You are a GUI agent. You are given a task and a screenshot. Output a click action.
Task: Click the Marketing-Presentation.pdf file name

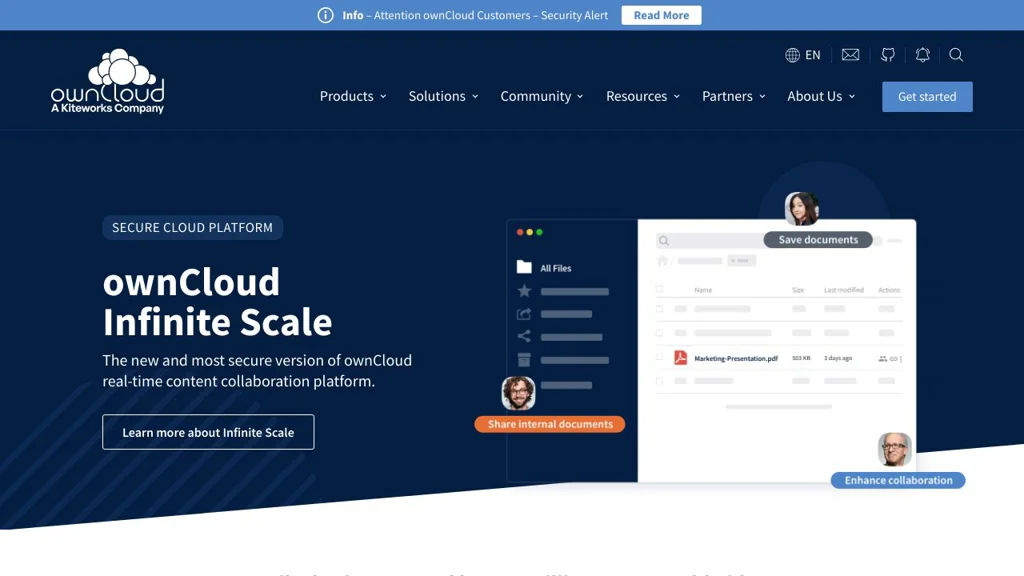735,359
